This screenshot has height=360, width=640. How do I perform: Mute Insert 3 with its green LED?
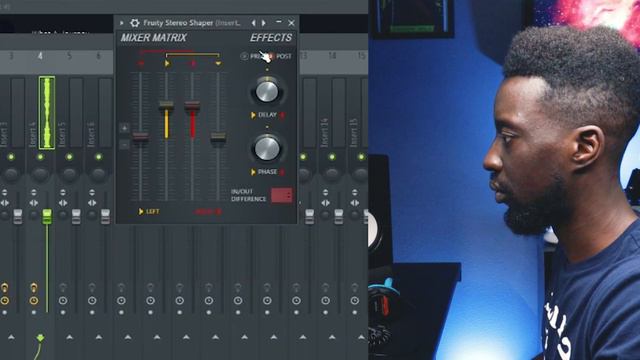(x=11, y=157)
